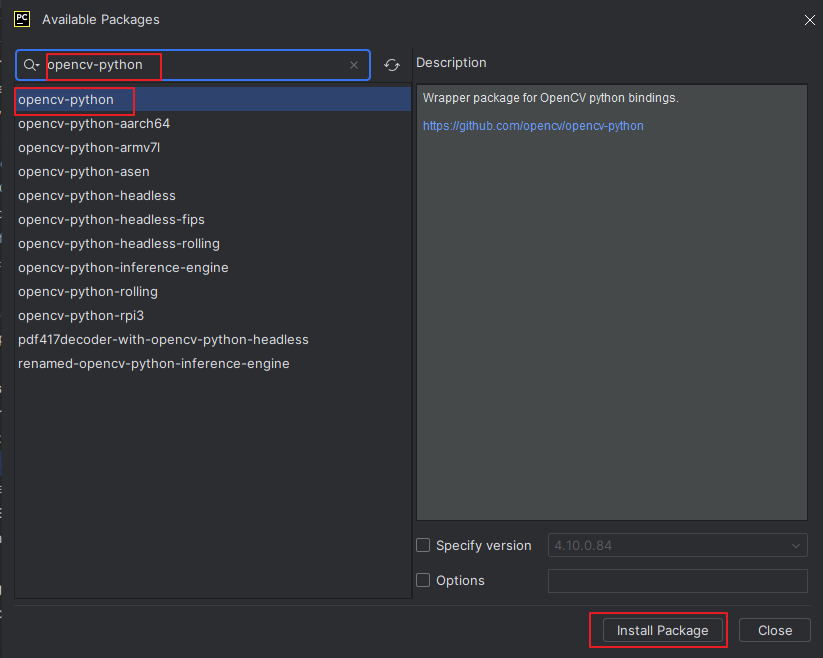The width and height of the screenshot is (823, 658).
Task: Click the search magnifier icon in package search
Action: tap(31, 65)
